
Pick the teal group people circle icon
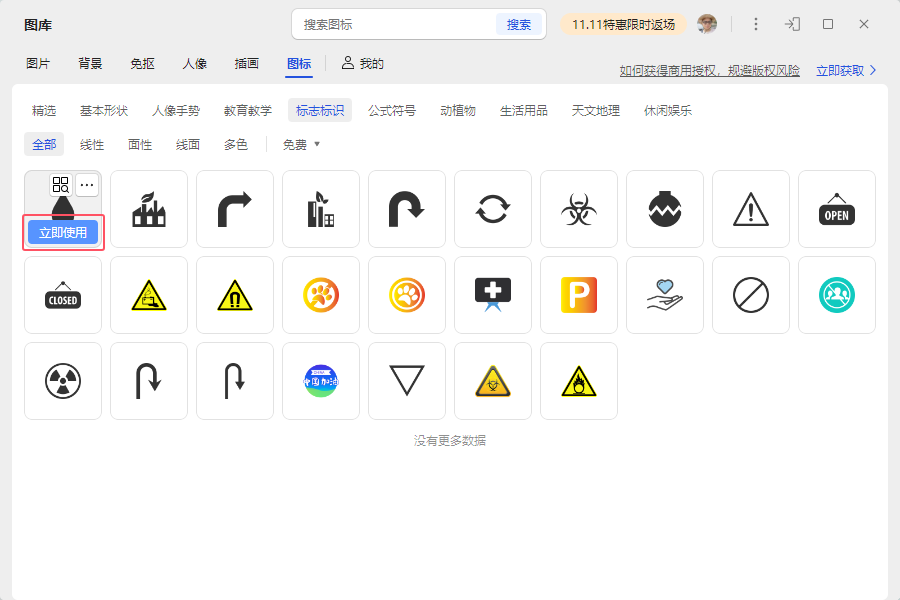coord(837,295)
